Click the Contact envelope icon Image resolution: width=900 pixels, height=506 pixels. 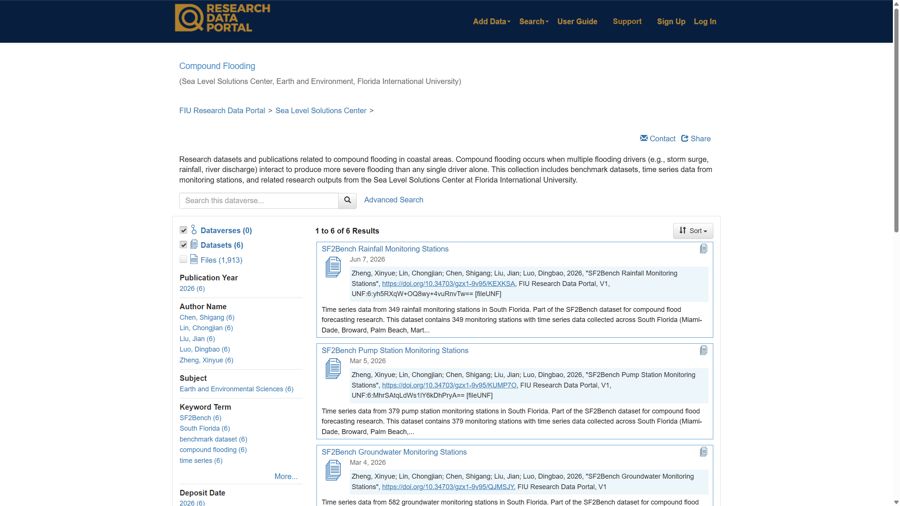pyautogui.click(x=643, y=138)
